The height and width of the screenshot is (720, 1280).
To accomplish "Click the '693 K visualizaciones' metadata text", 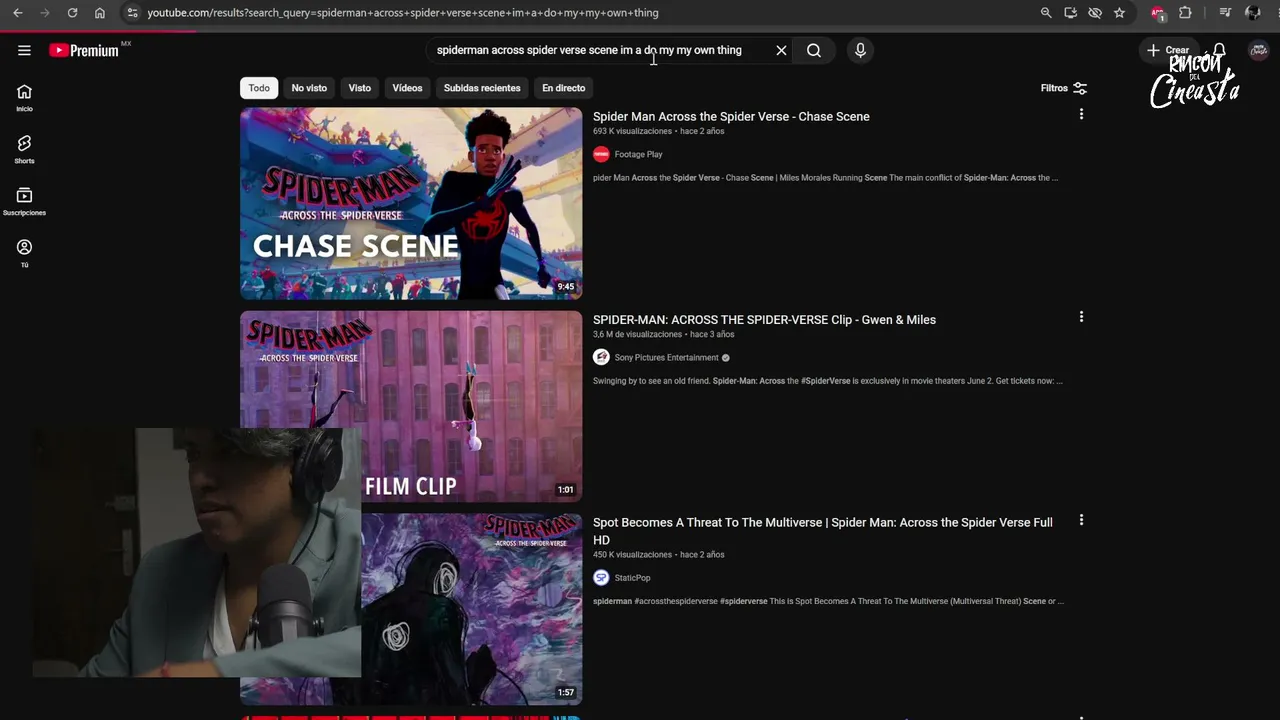I will pyautogui.click(x=632, y=131).
